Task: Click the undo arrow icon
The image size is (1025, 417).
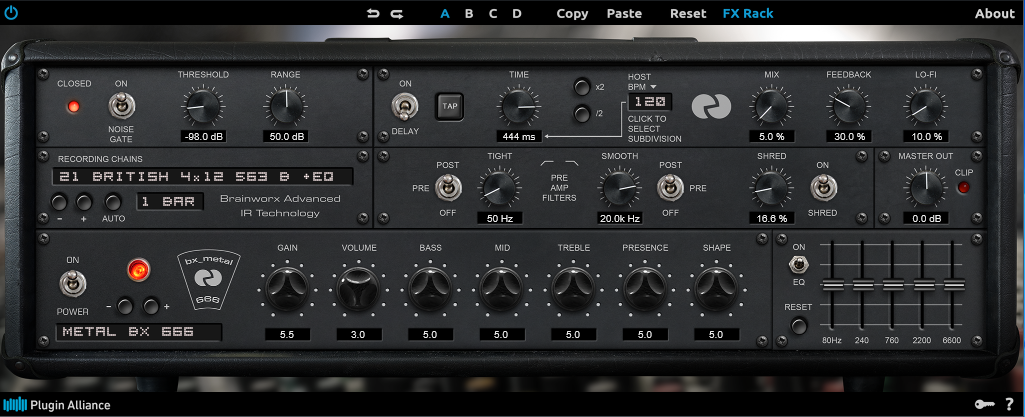Action: coord(373,13)
